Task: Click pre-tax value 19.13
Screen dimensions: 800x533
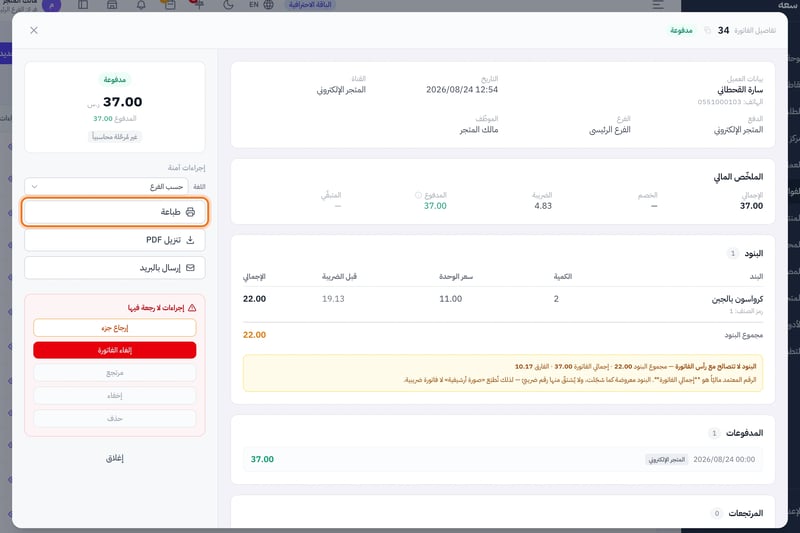Action: [333, 299]
